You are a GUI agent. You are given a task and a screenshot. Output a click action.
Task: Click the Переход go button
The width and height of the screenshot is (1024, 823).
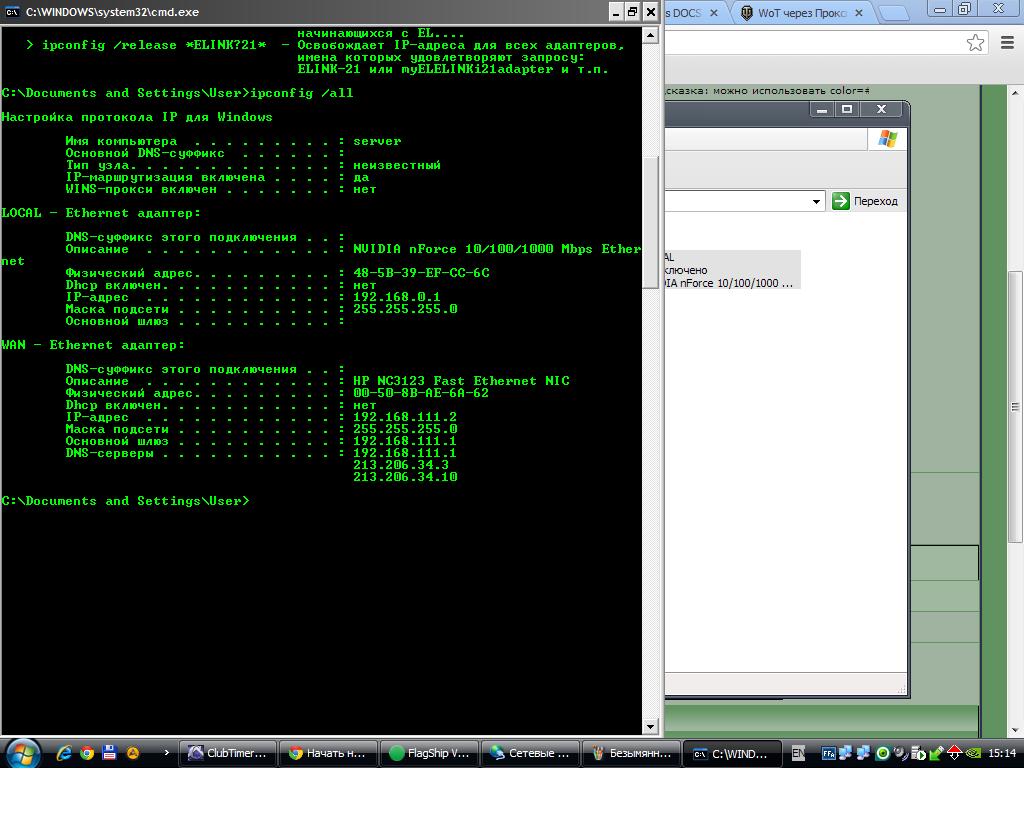pos(865,201)
